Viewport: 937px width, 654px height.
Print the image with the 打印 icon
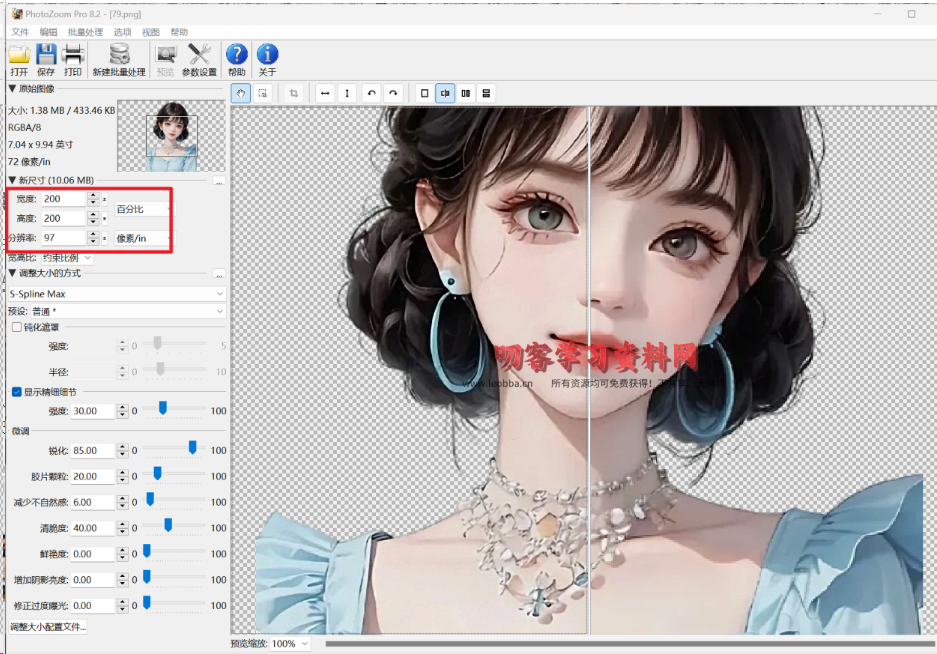pyautogui.click(x=73, y=60)
